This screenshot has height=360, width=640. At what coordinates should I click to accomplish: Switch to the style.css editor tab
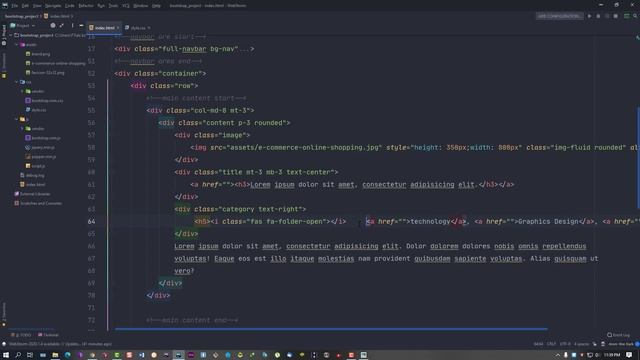pos(138,28)
